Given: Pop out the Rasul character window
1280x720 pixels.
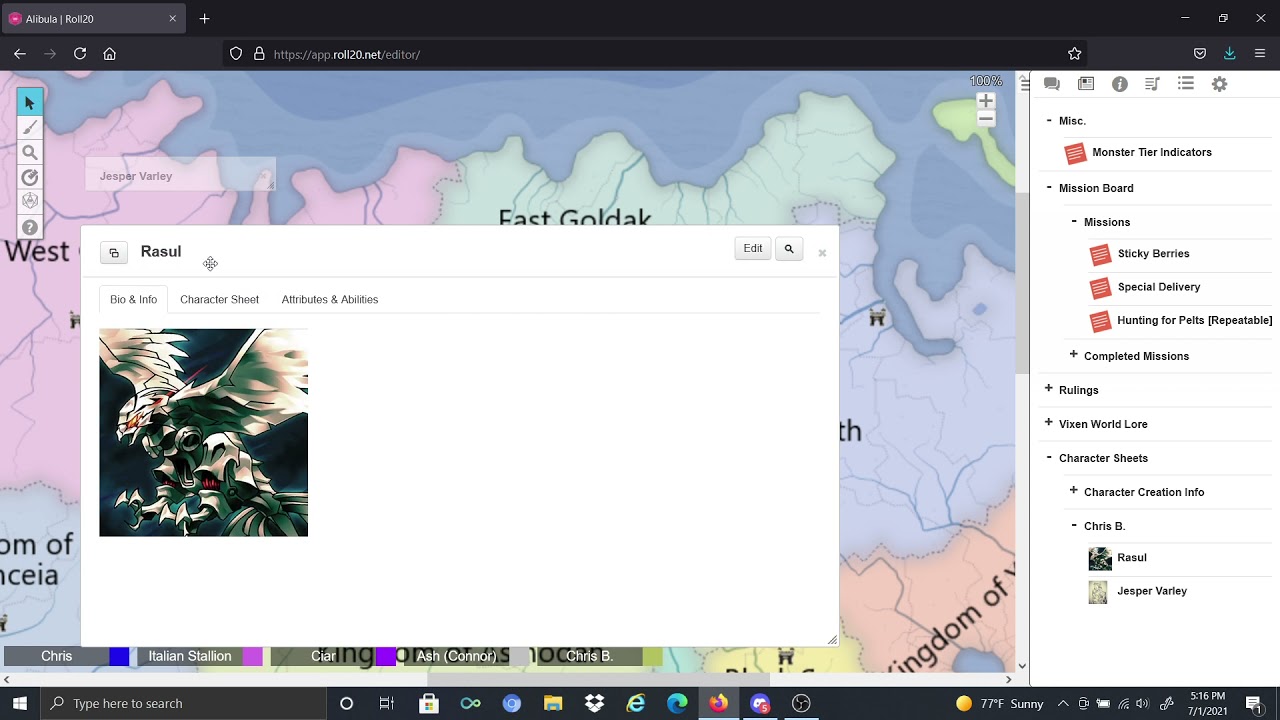Looking at the screenshot, I should [114, 253].
